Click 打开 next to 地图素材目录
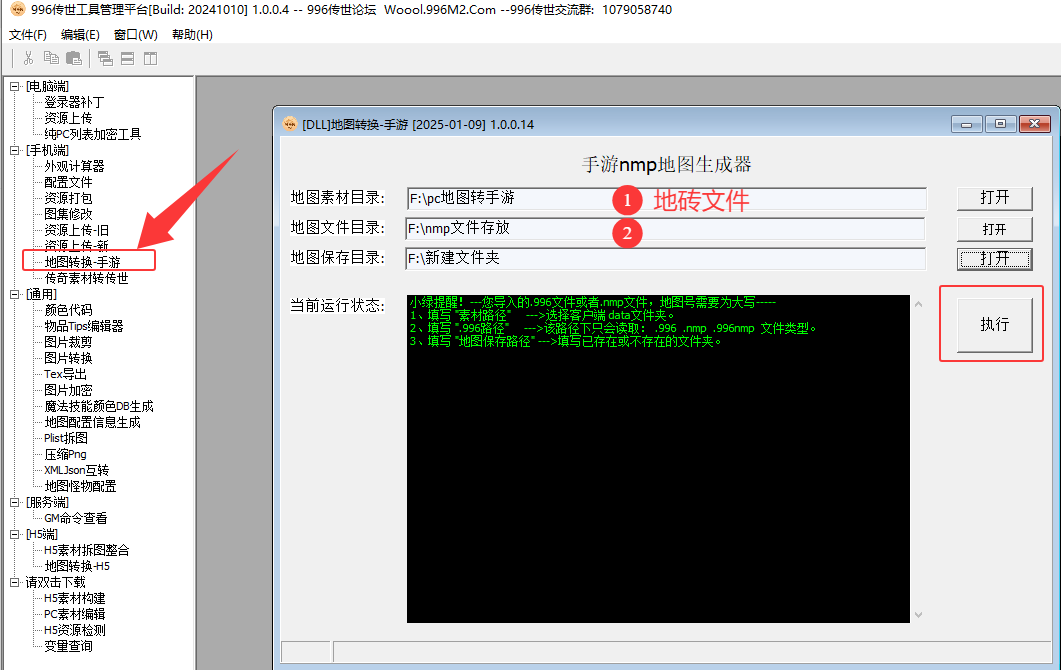1061x670 pixels. (994, 198)
